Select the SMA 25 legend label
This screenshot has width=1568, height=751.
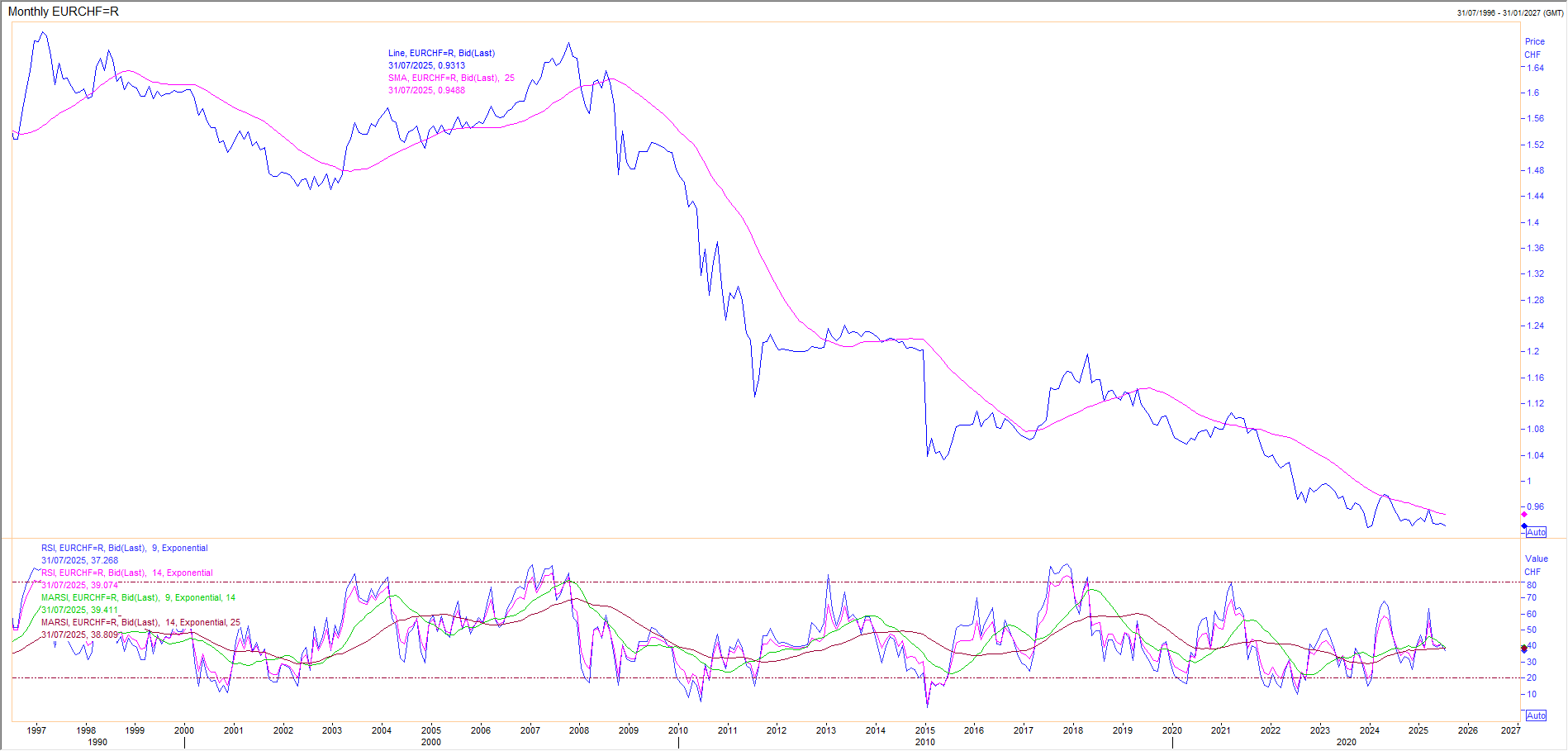click(x=451, y=78)
